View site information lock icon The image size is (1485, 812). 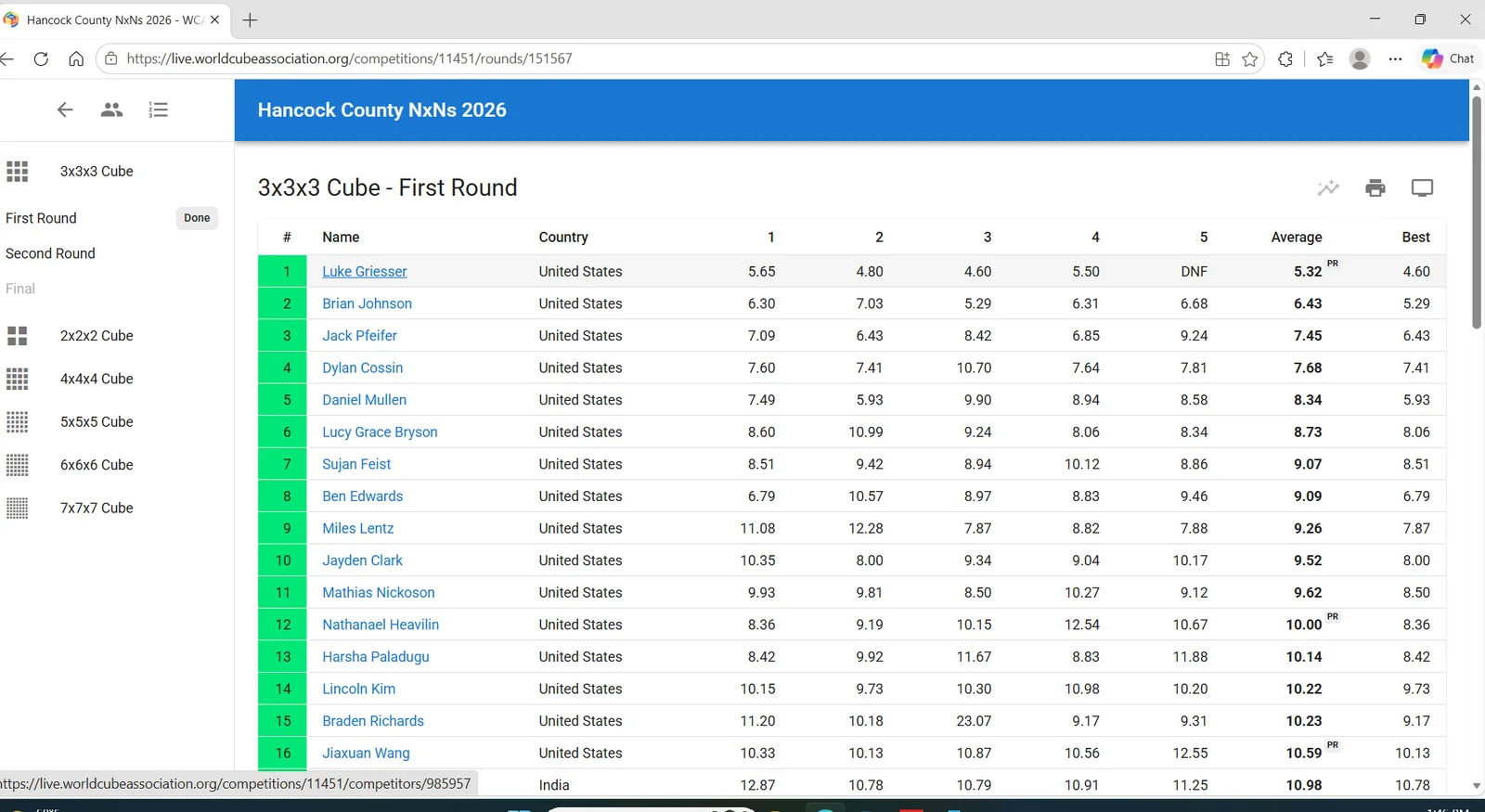point(111,58)
